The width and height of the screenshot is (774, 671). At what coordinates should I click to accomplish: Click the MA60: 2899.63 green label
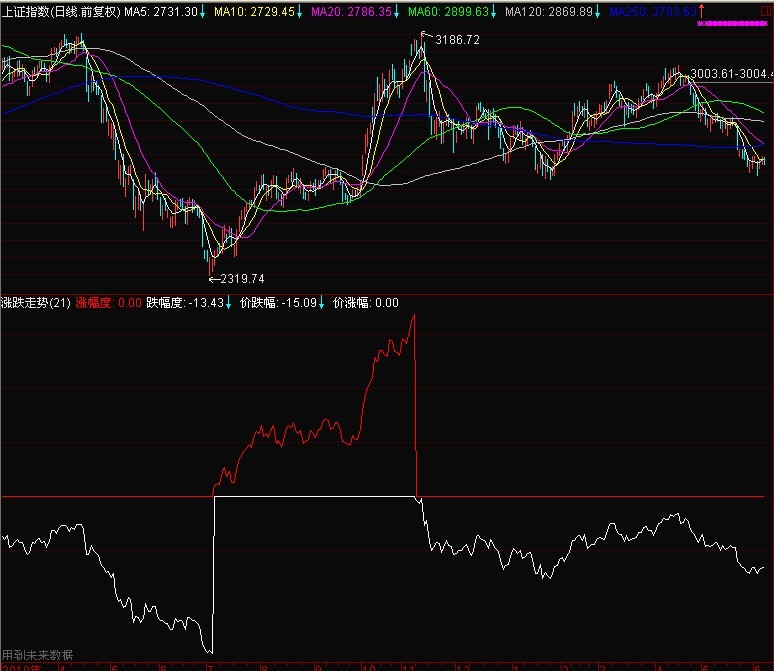tap(448, 11)
